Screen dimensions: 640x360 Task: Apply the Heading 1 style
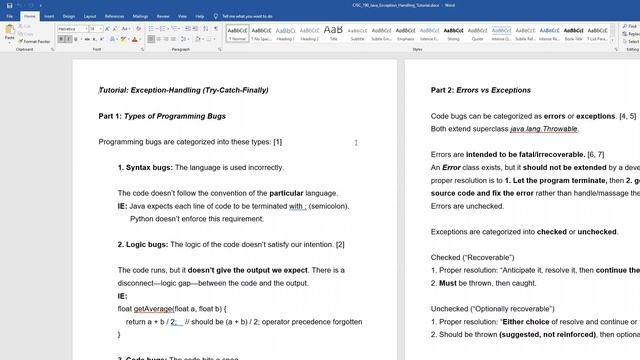point(285,33)
